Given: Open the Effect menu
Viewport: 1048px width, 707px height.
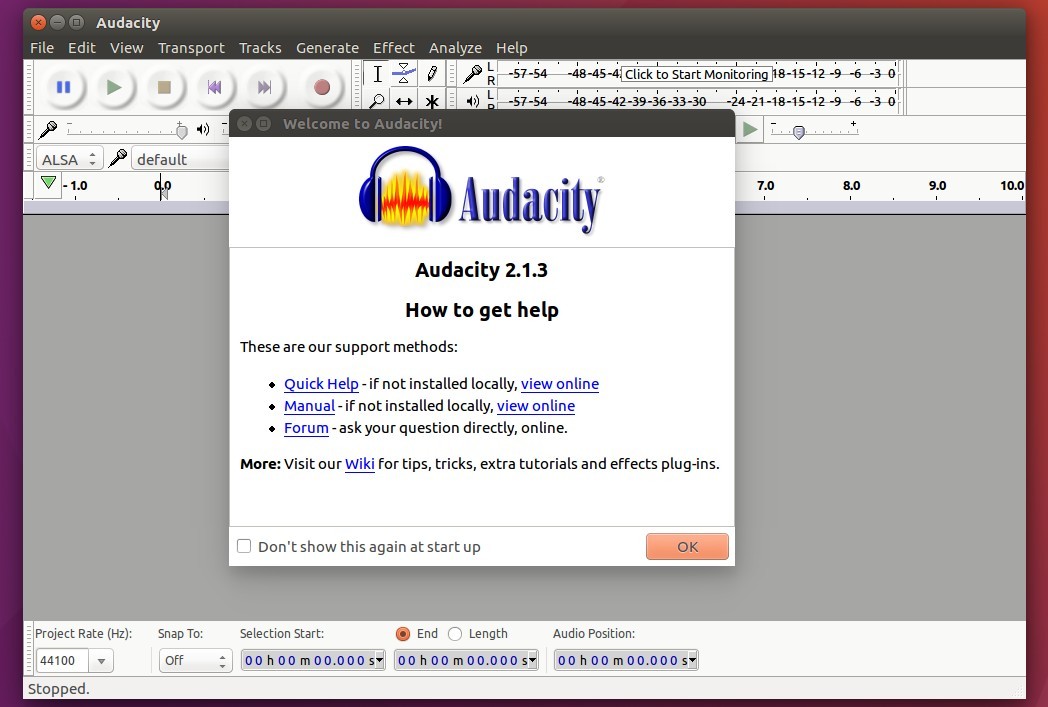Looking at the screenshot, I should 393,47.
